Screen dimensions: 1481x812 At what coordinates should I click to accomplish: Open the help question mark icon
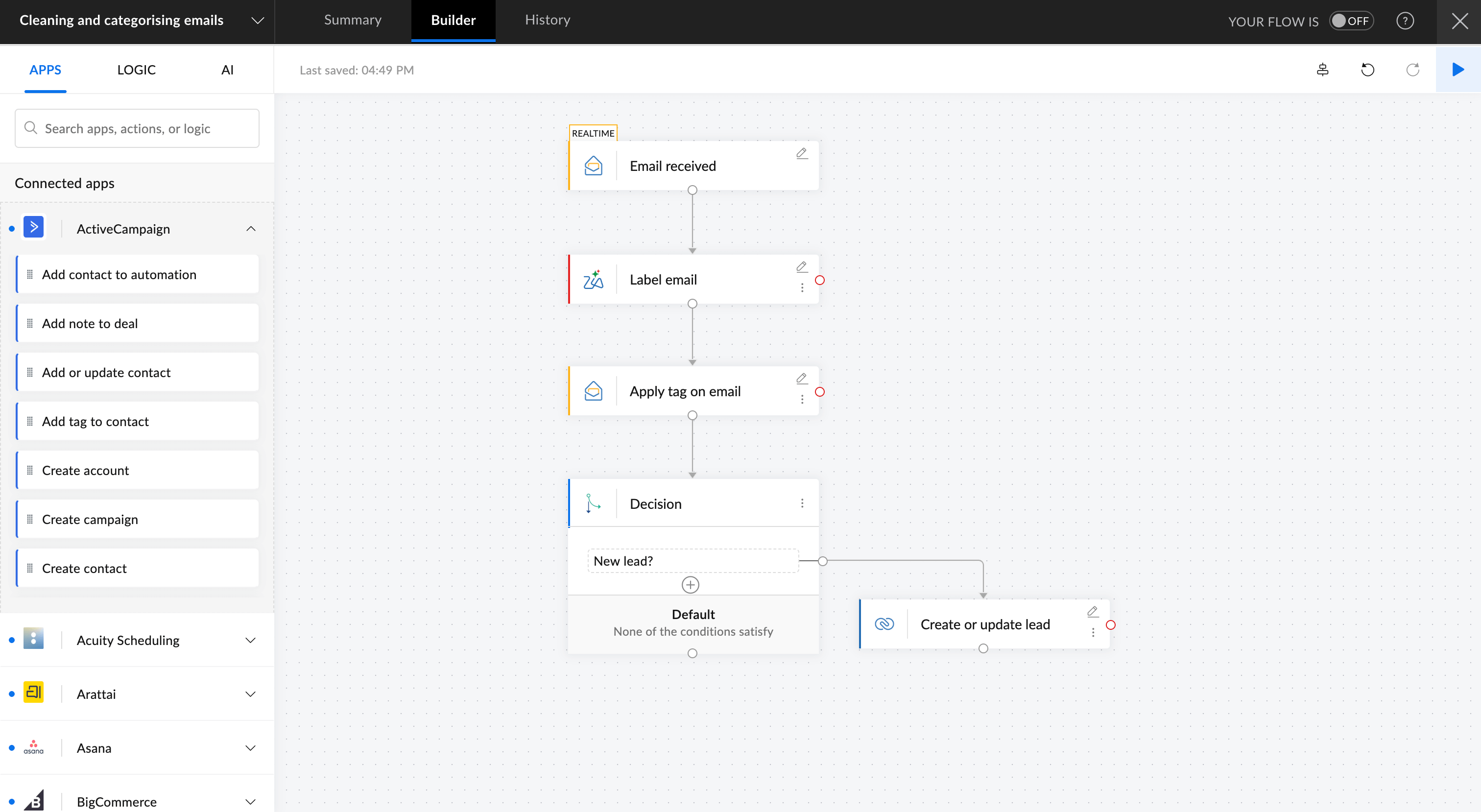1405,21
